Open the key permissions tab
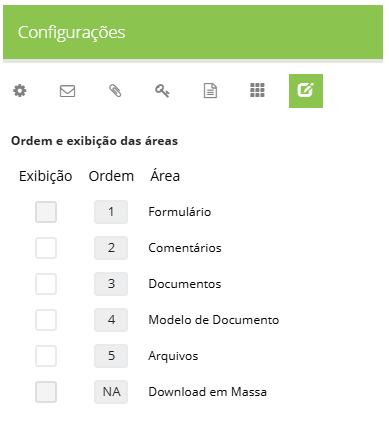389x442 pixels. click(162, 91)
